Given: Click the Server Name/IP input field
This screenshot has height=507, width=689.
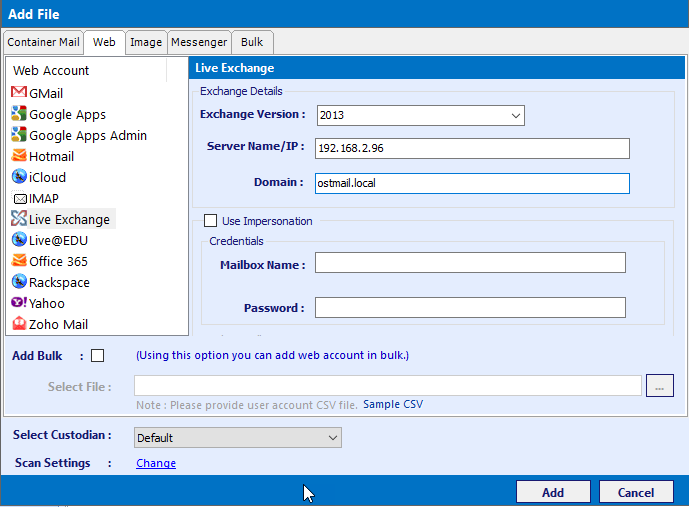Looking at the screenshot, I should coord(472,148).
